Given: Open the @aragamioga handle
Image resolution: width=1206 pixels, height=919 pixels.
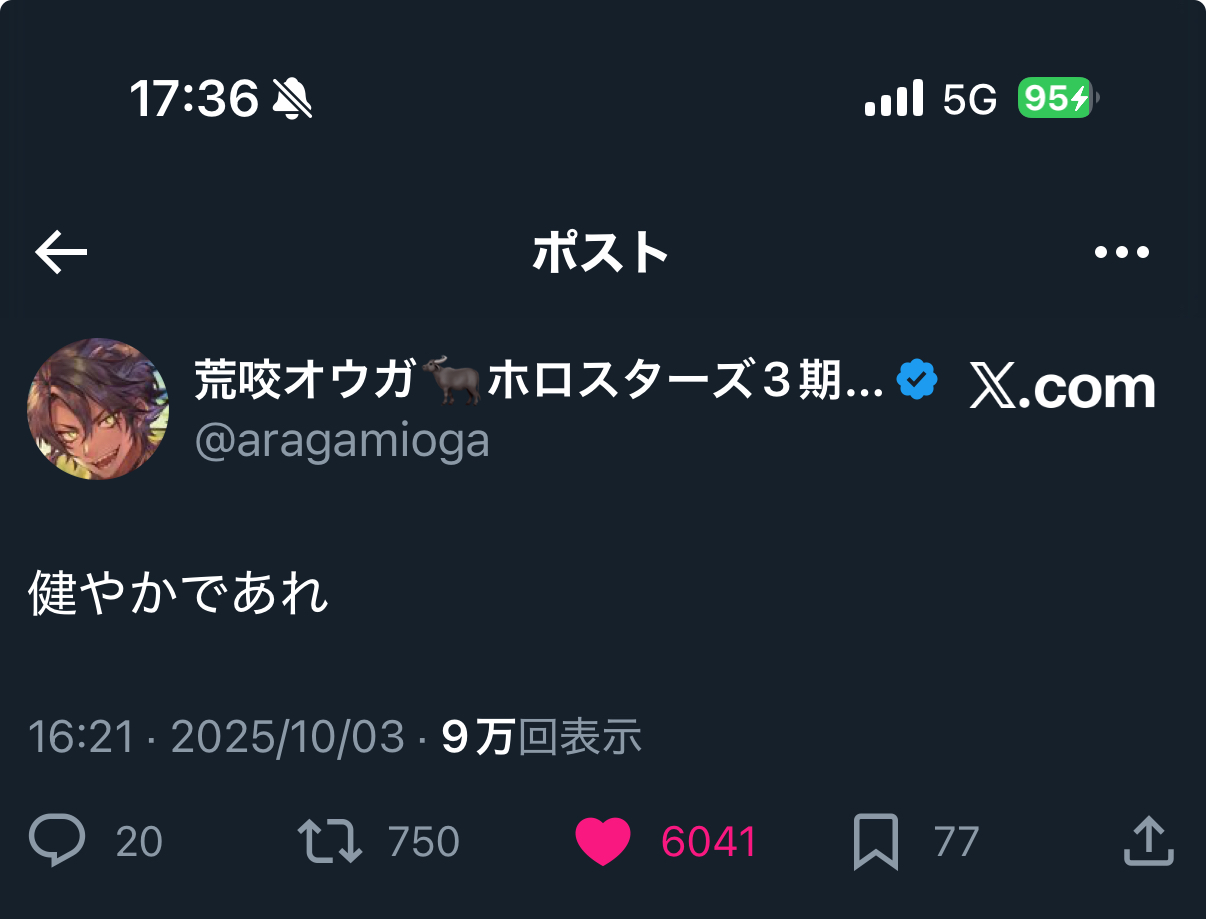Looking at the screenshot, I should [x=342, y=440].
